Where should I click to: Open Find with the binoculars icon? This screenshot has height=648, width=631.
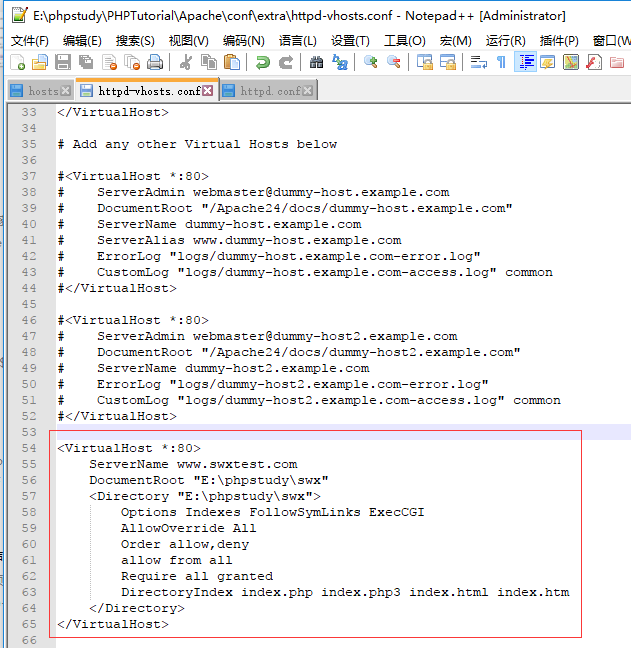click(x=316, y=62)
